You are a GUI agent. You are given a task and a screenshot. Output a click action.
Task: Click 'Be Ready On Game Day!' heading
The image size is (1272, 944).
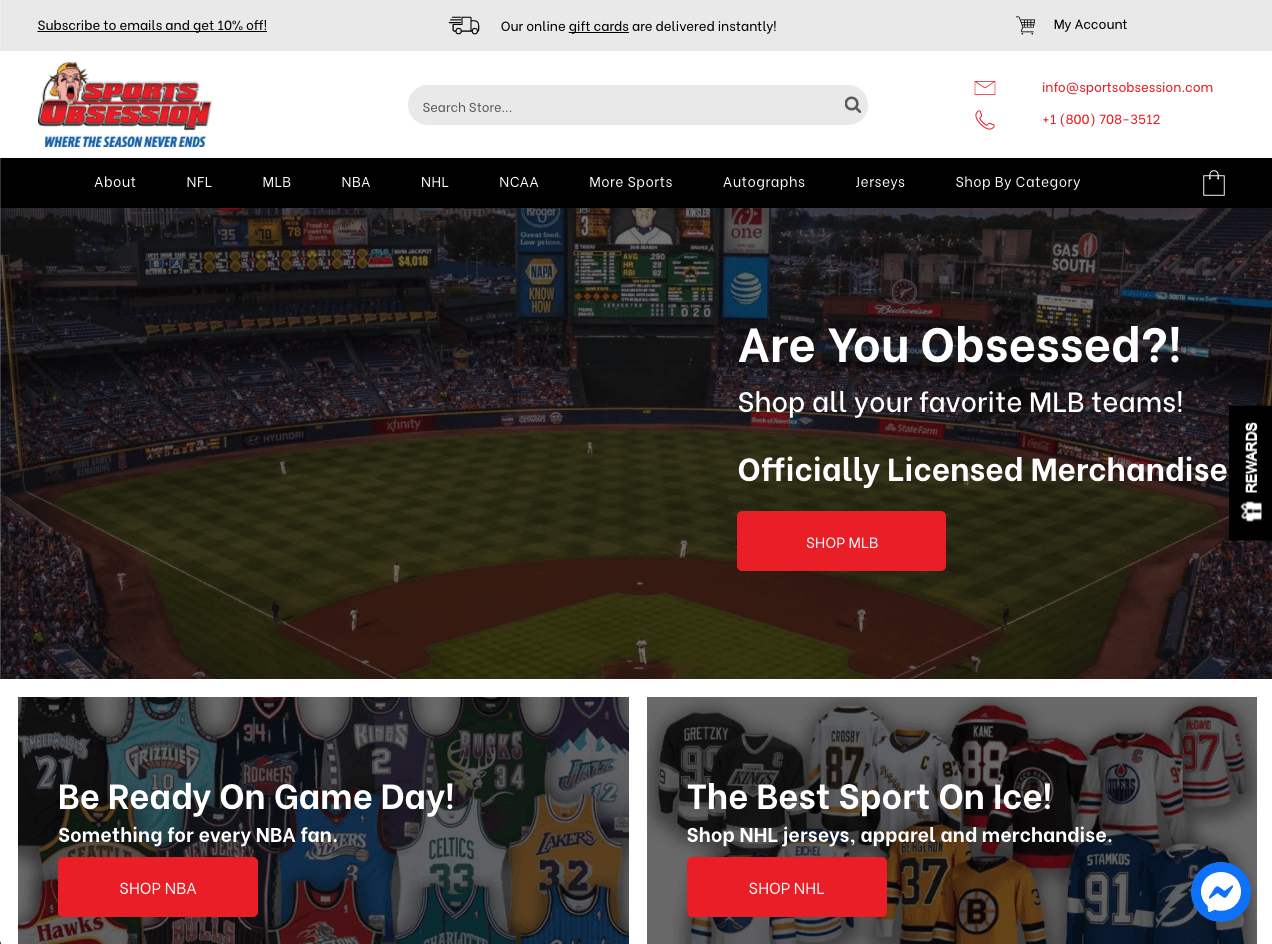(x=256, y=796)
